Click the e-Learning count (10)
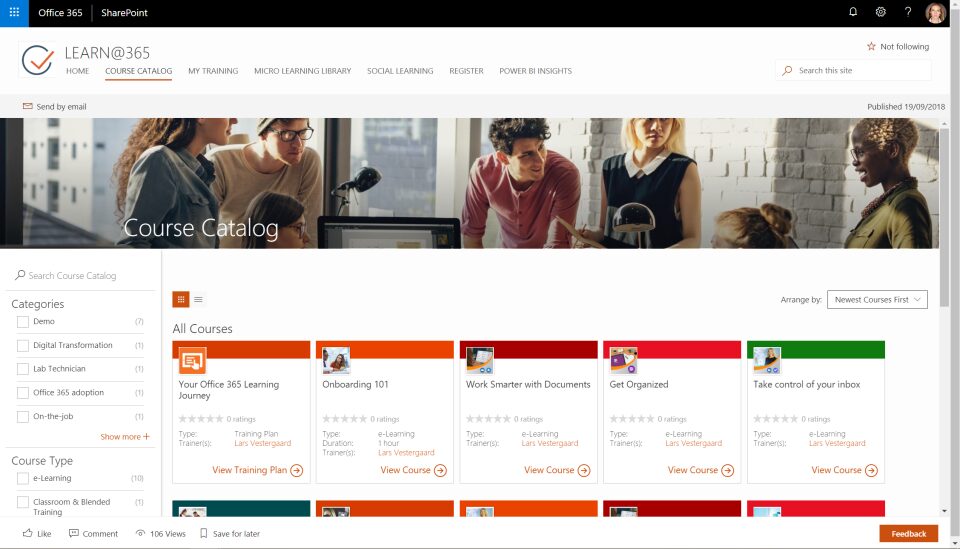Viewport: 960px width, 549px height. coord(137,478)
